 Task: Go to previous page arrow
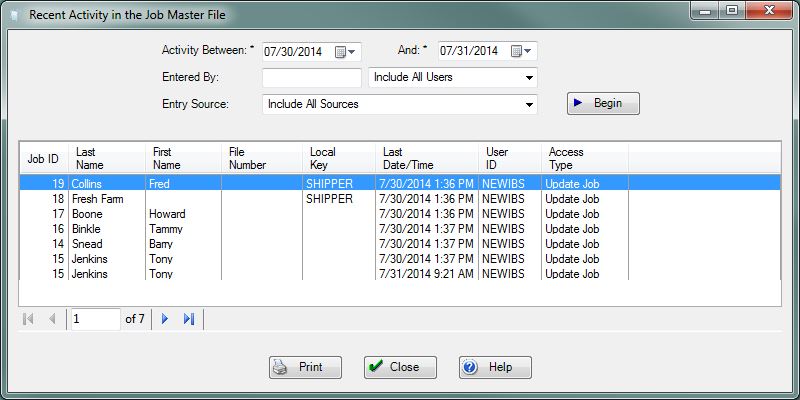pyautogui.click(x=52, y=319)
